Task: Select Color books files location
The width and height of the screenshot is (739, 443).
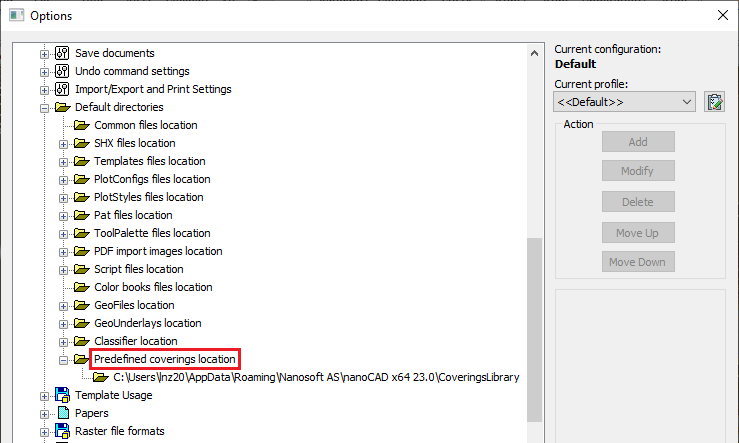Action: tap(153, 287)
